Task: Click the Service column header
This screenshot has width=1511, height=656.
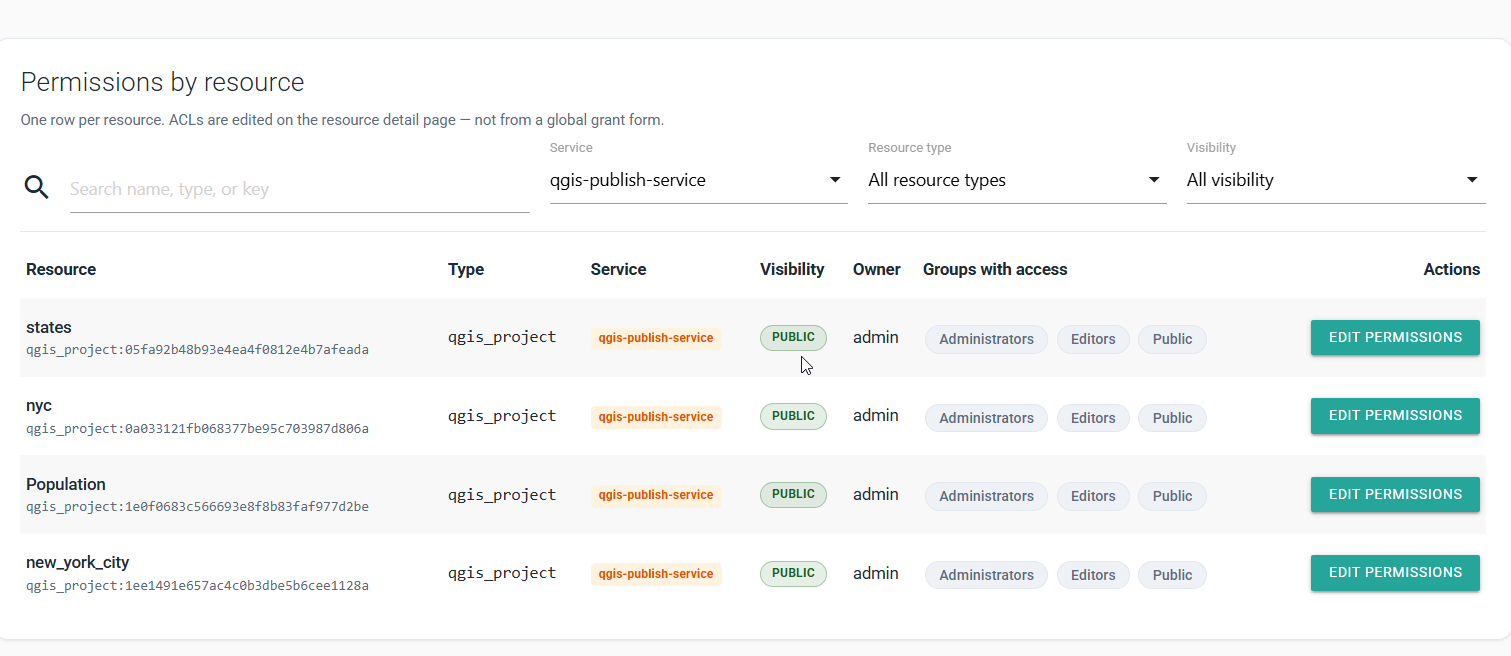Action: [x=618, y=269]
